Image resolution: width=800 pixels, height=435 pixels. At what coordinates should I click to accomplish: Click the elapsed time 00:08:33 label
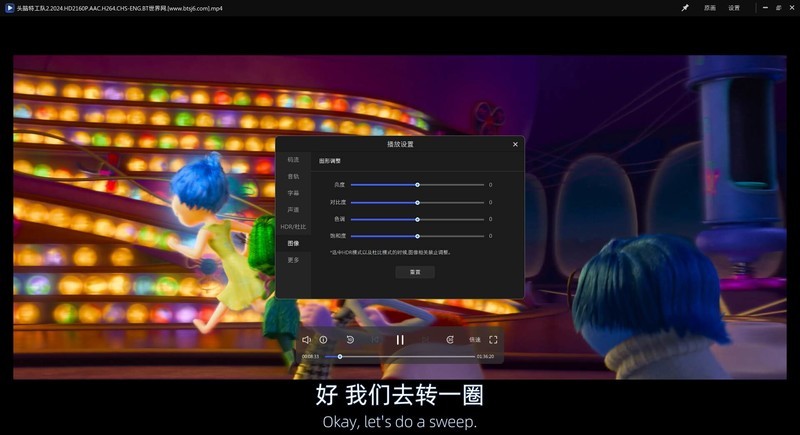point(310,356)
